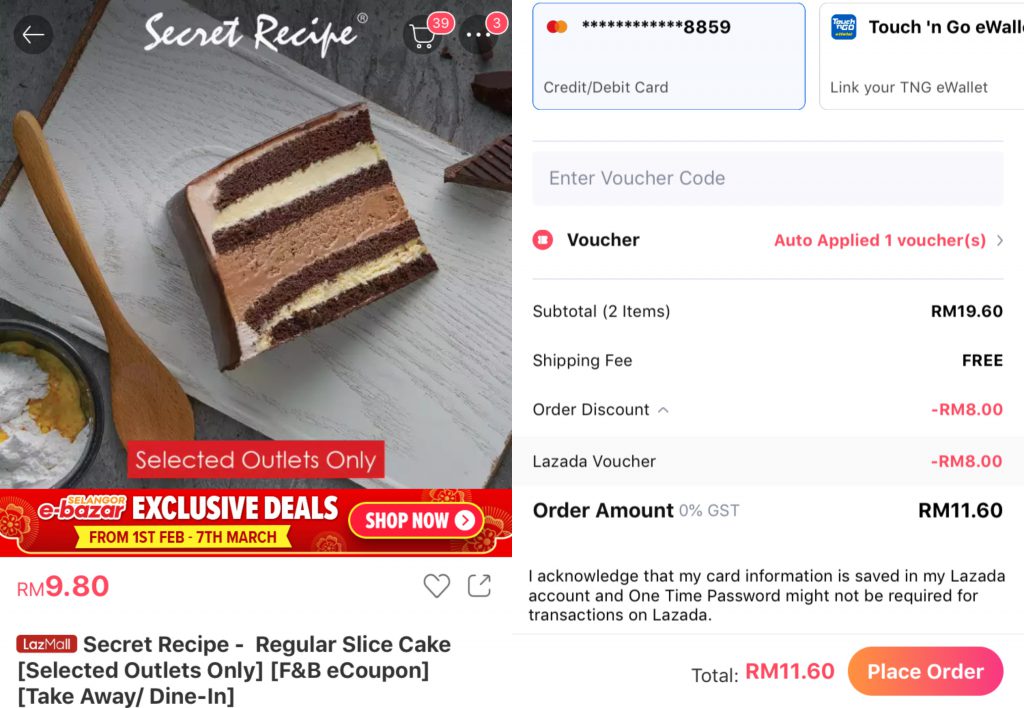Screen dimensions: 1024x708
Task: Add product to wishlist with heart icon
Action: click(436, 586)
